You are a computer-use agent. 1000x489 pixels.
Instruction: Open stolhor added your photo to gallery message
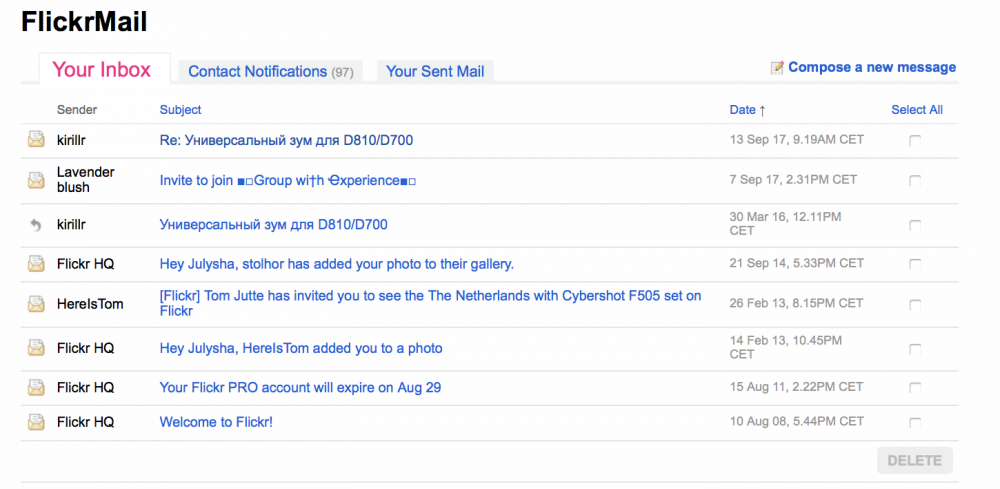point(337,263)
